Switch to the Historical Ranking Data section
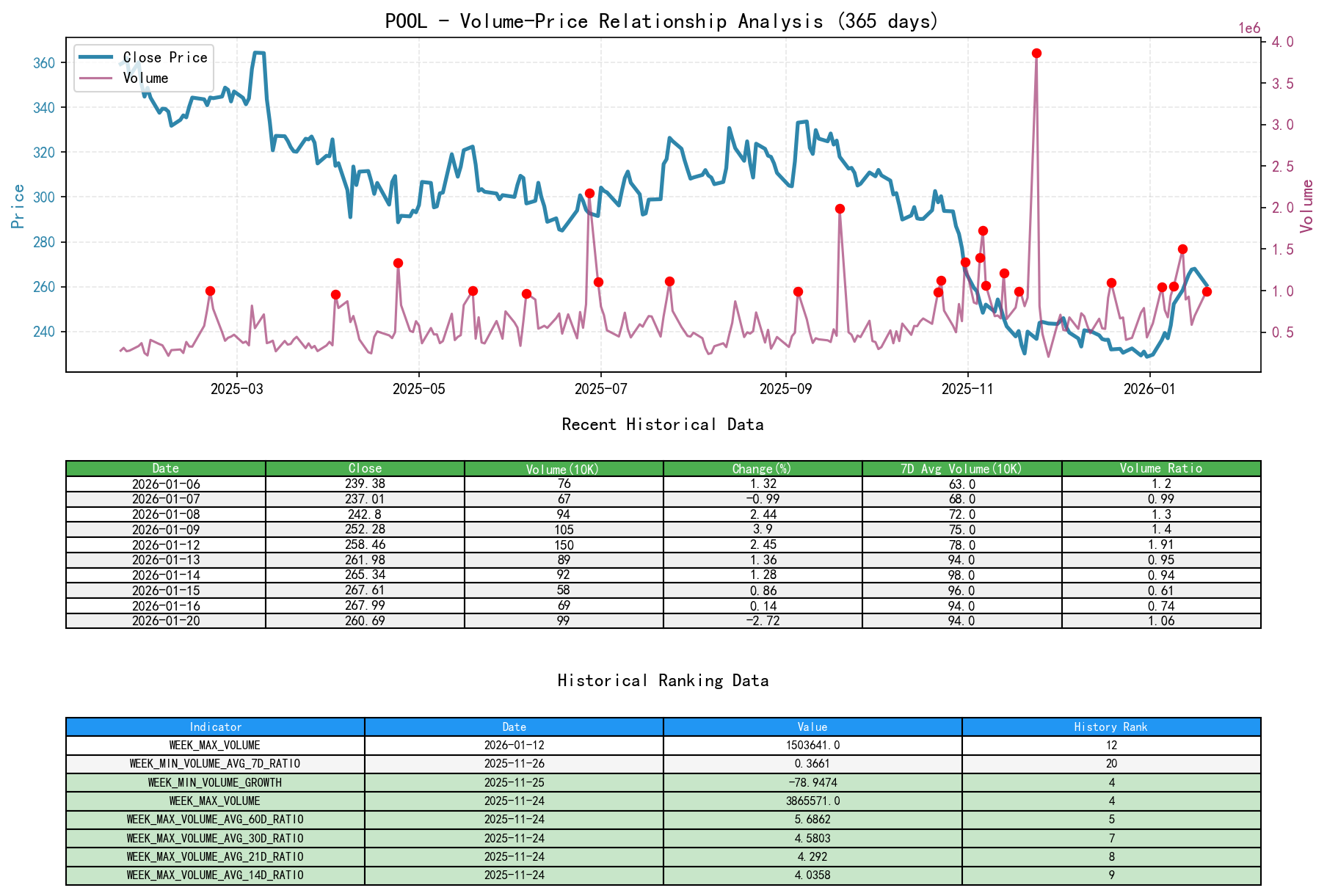1327x896 pixels. 663,680
